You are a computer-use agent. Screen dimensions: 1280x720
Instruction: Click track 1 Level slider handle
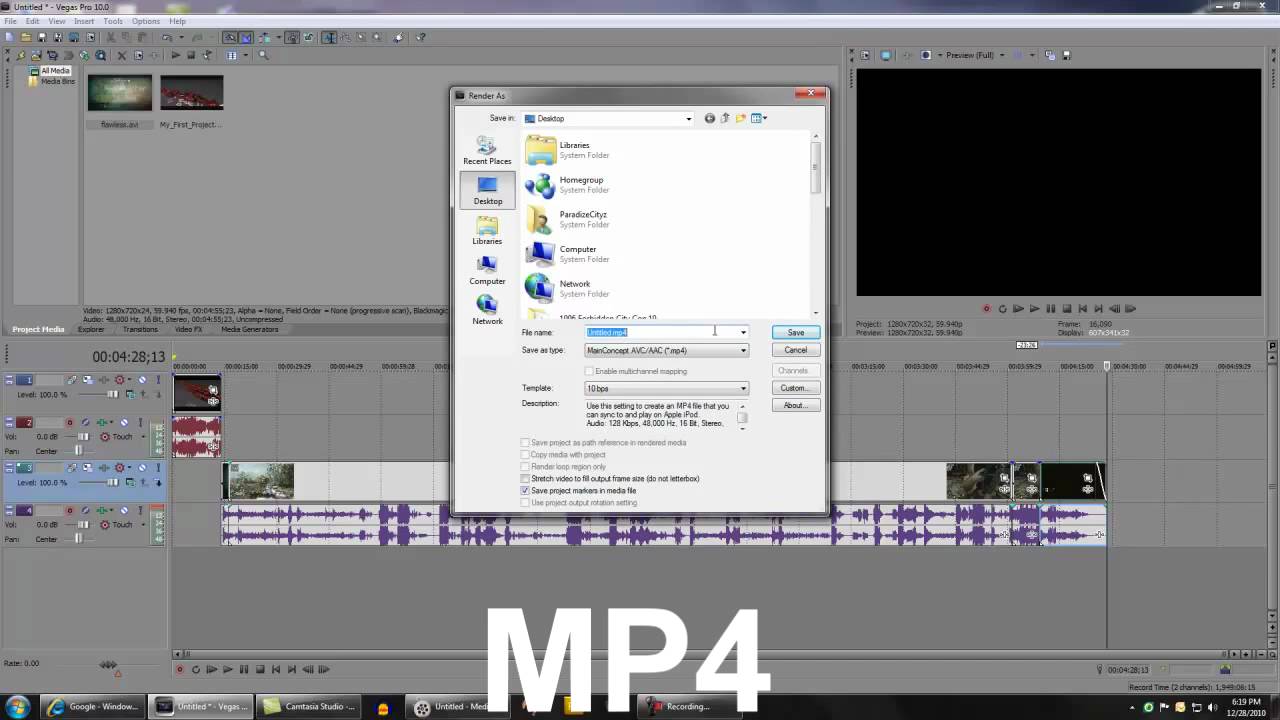click(113, 394)
